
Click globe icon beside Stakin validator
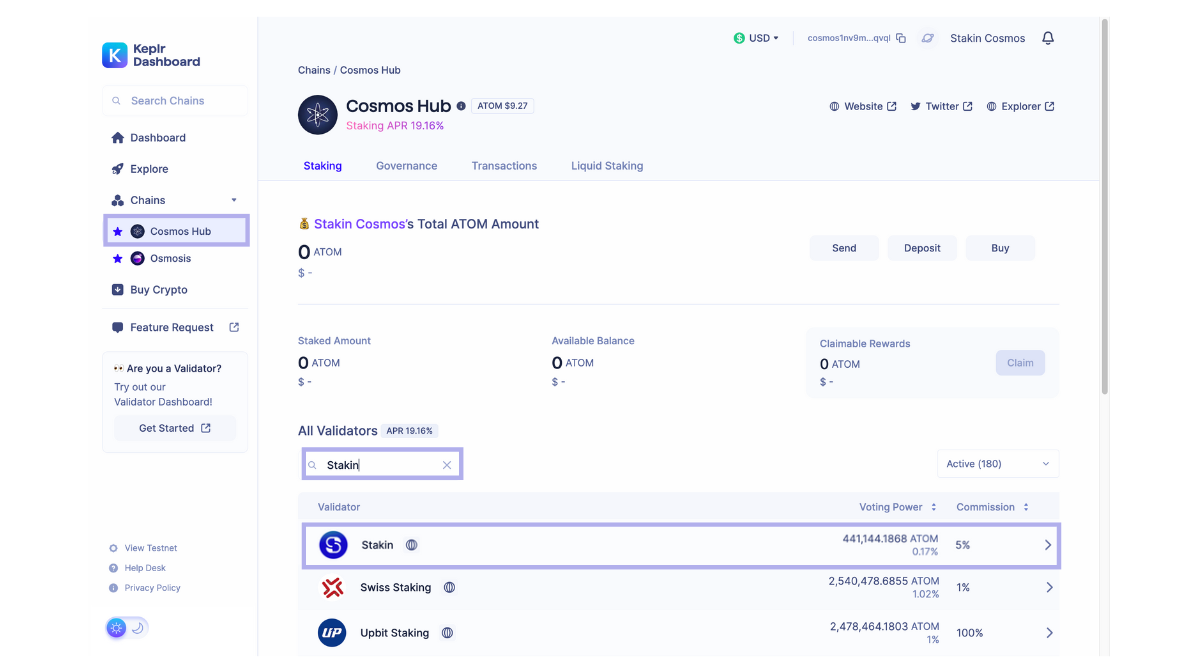tap(412, 545)
